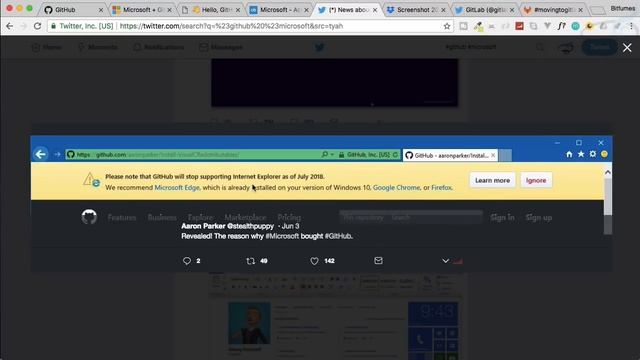The width and height of the screenshot is (640, 360).
Task: Bookmark this page with the star icon
Action: point(447,26)
